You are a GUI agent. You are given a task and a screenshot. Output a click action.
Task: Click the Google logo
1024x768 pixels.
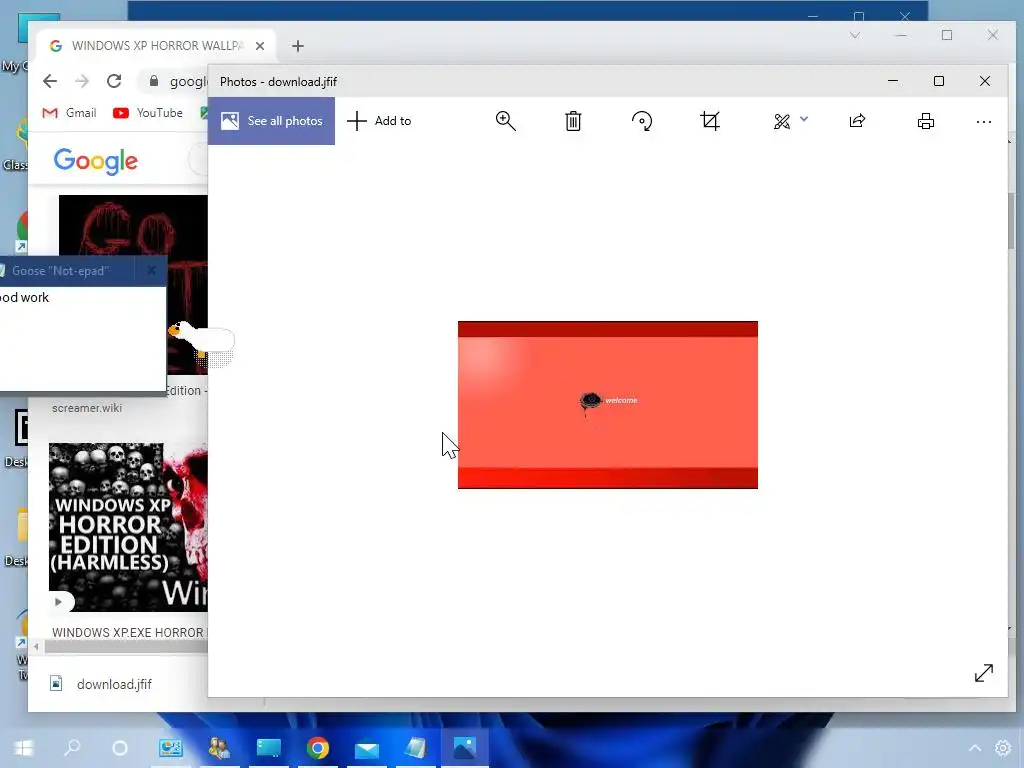(x=95, y=161)
